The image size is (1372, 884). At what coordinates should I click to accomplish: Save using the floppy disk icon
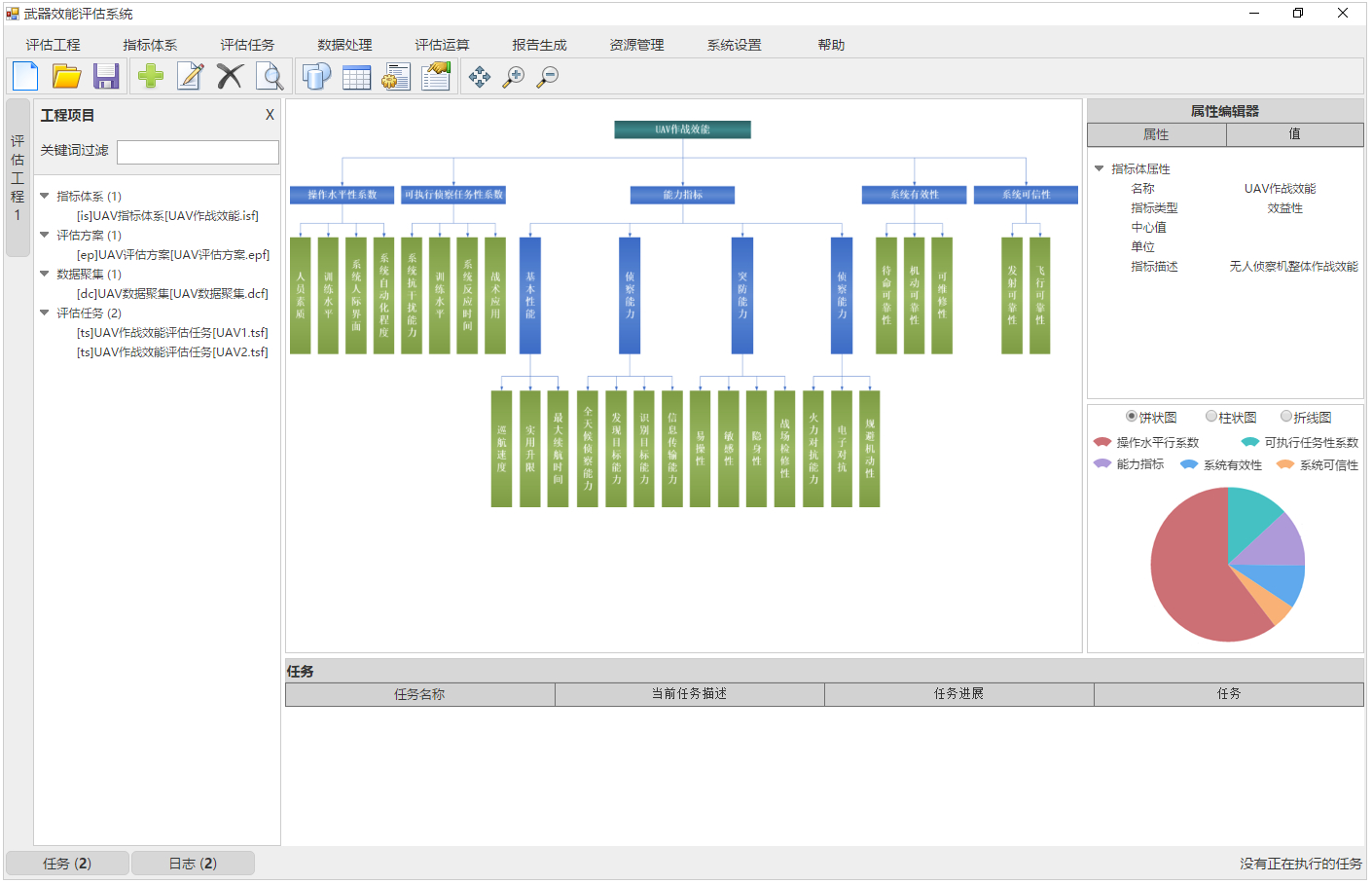click(106, 76)
